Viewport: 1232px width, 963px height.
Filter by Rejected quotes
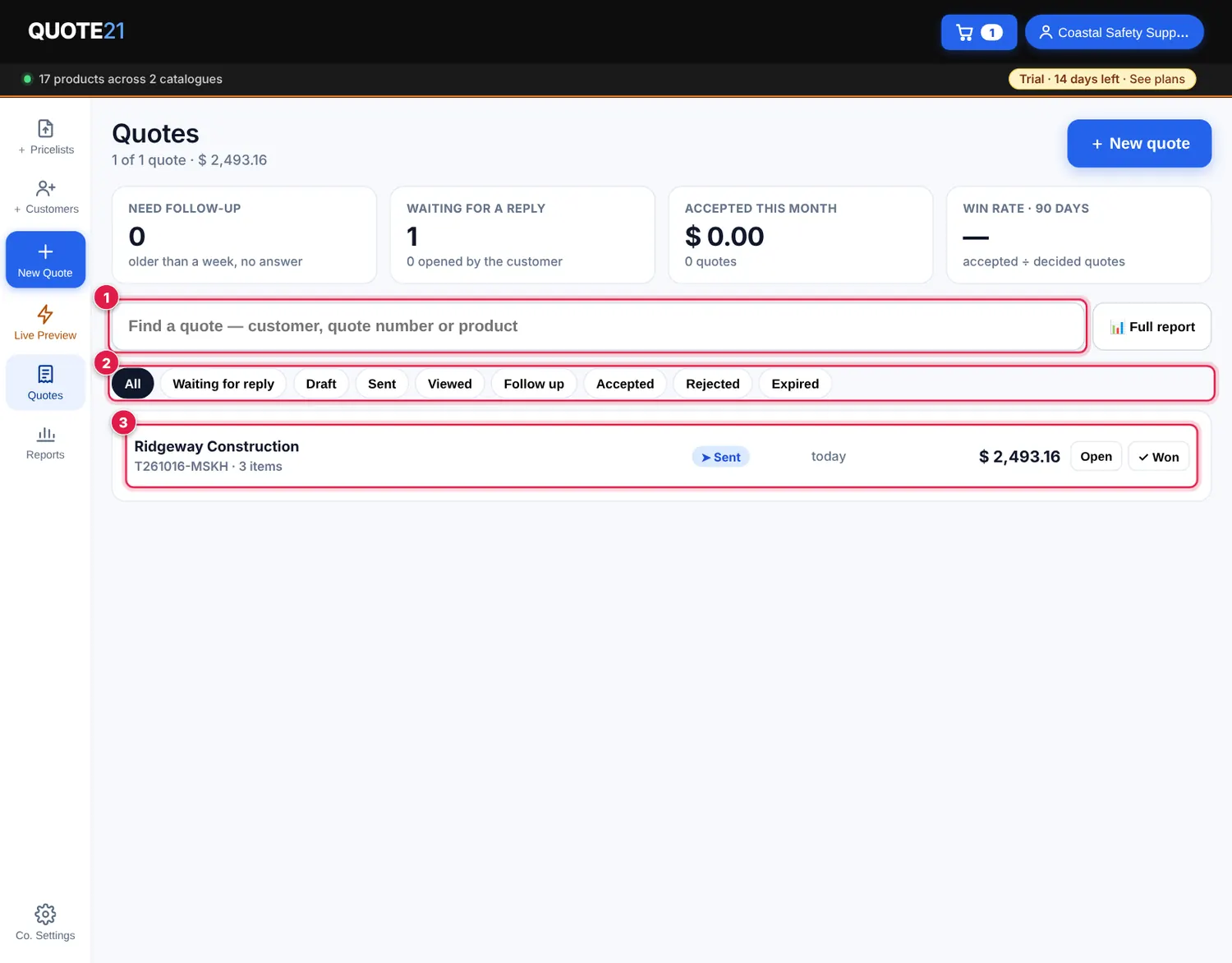point(713,384)
